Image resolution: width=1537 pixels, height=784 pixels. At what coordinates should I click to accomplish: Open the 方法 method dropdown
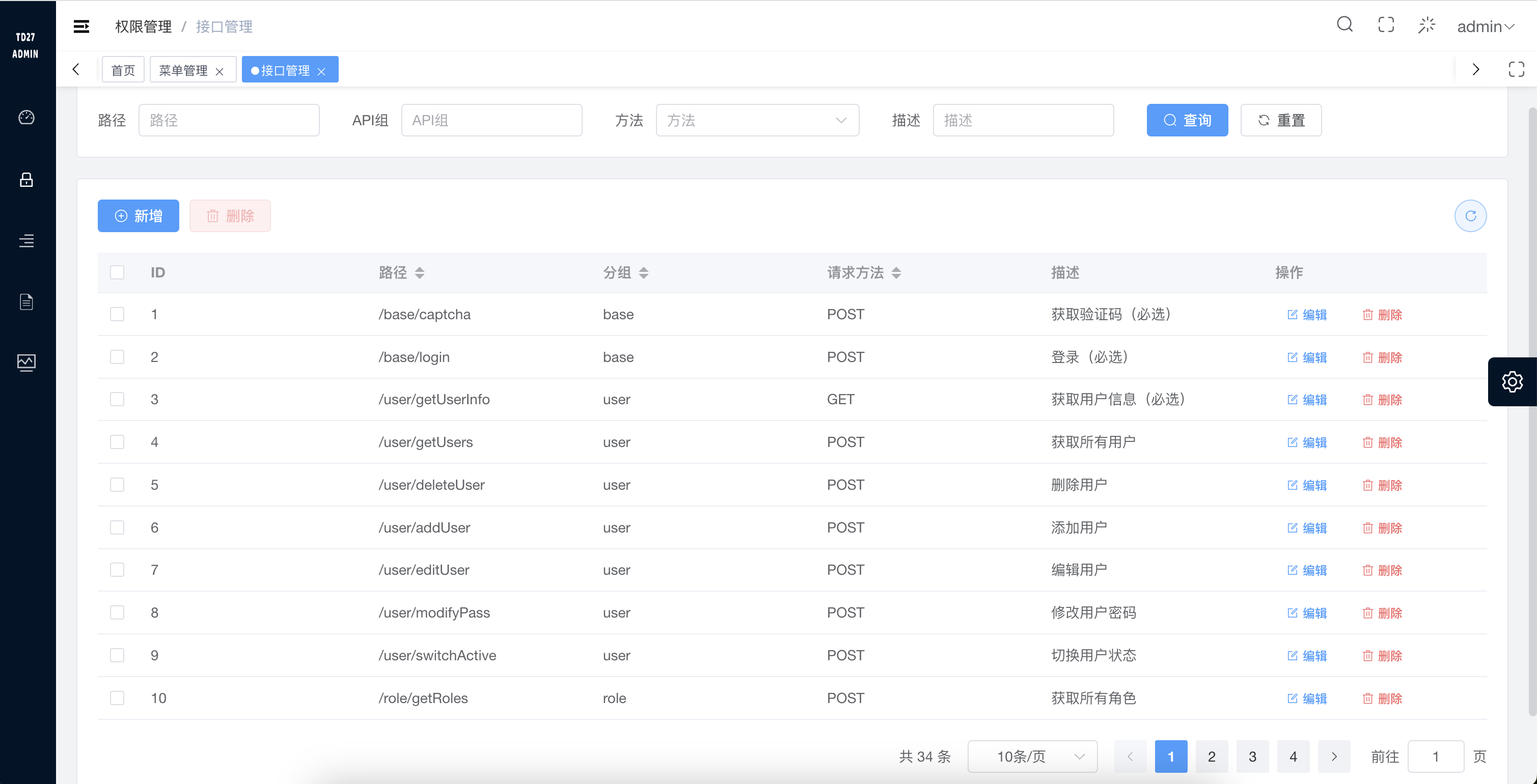click(x=757, y=121)
